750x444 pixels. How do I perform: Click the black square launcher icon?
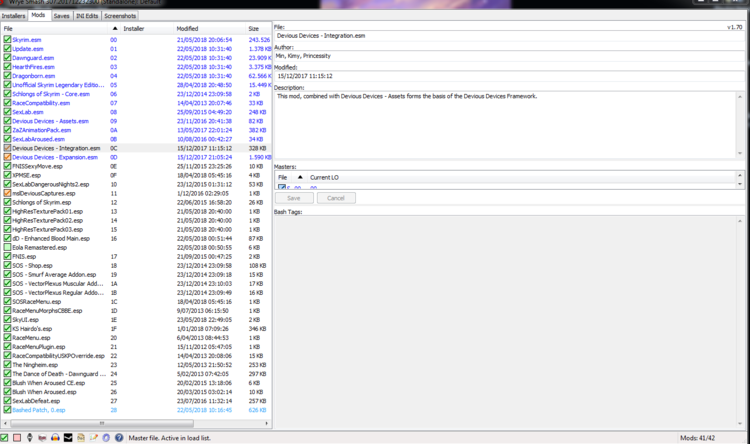click(x=68, y=438)
